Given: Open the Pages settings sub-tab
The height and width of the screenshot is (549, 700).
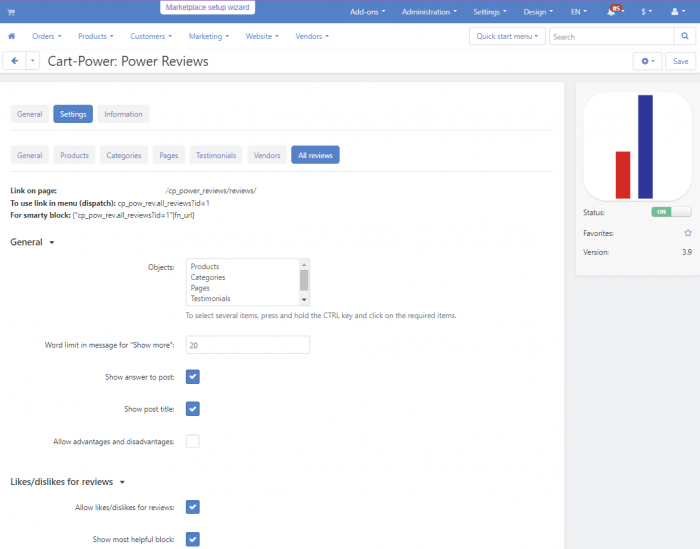Looking at the screenshot, I should (x=169, y=155).
